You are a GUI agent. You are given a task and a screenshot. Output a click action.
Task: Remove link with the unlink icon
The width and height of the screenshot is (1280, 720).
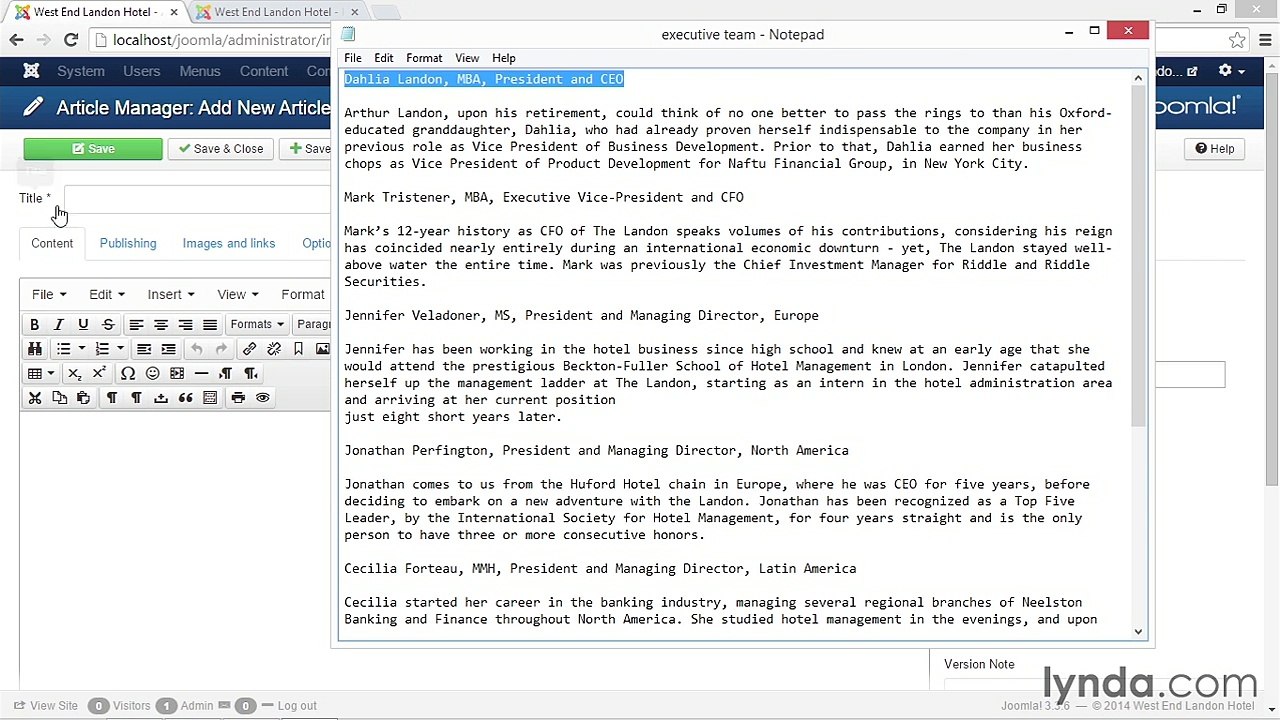pos(274,349)
